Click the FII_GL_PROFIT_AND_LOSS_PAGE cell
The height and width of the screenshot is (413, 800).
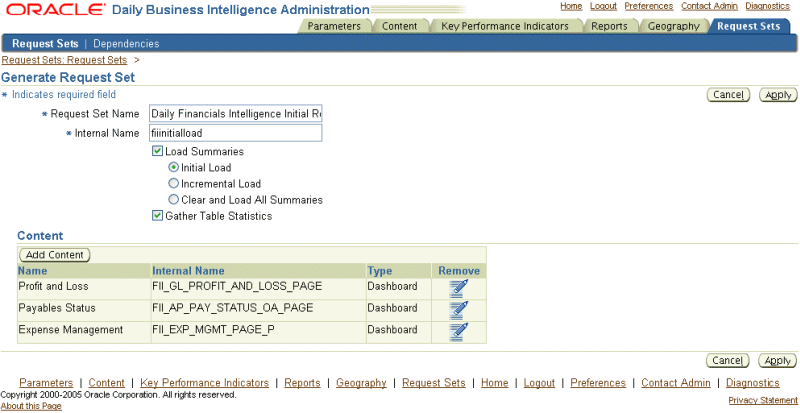[x=237, y=286]
